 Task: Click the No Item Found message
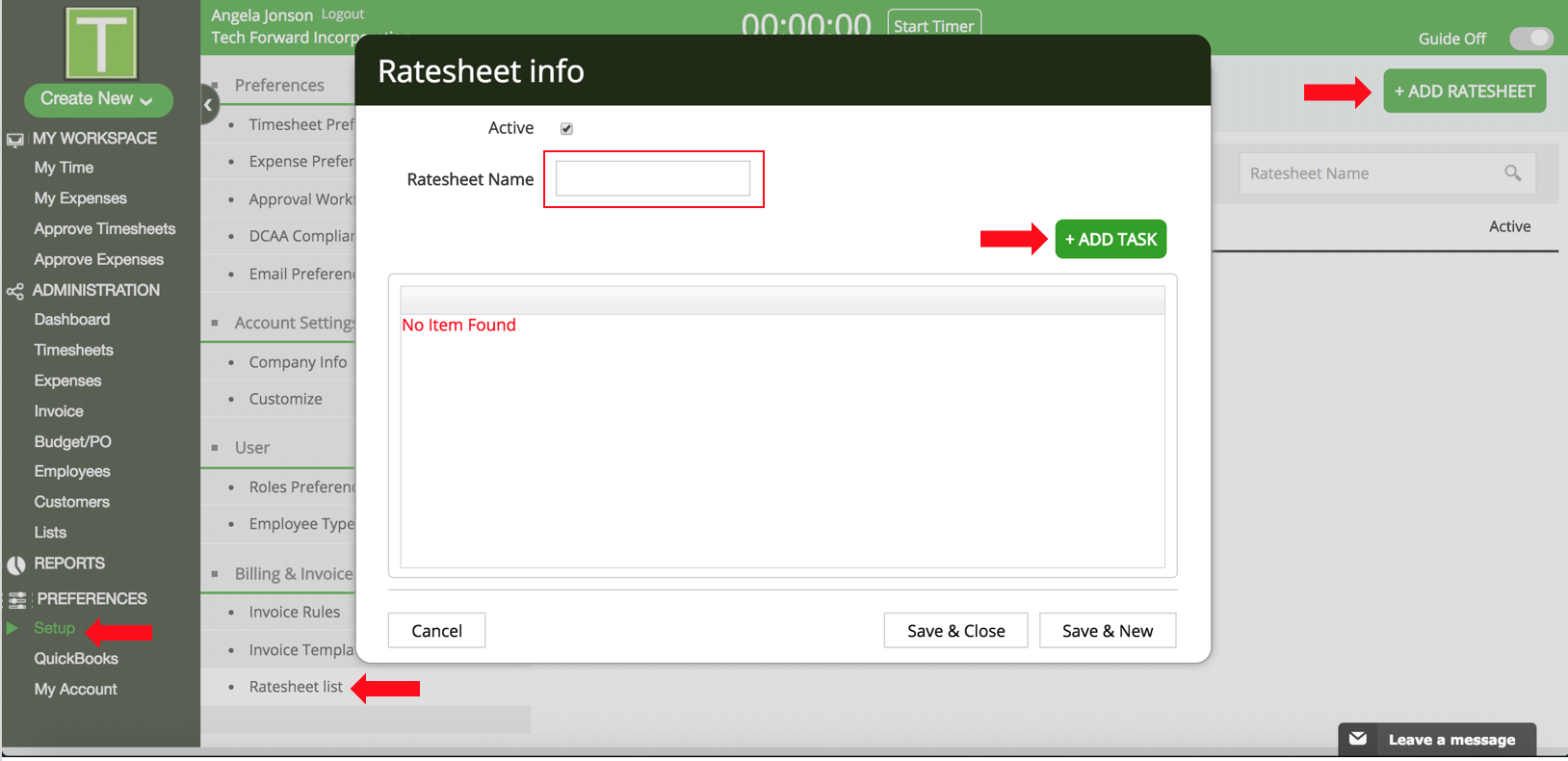coord(458,325)
